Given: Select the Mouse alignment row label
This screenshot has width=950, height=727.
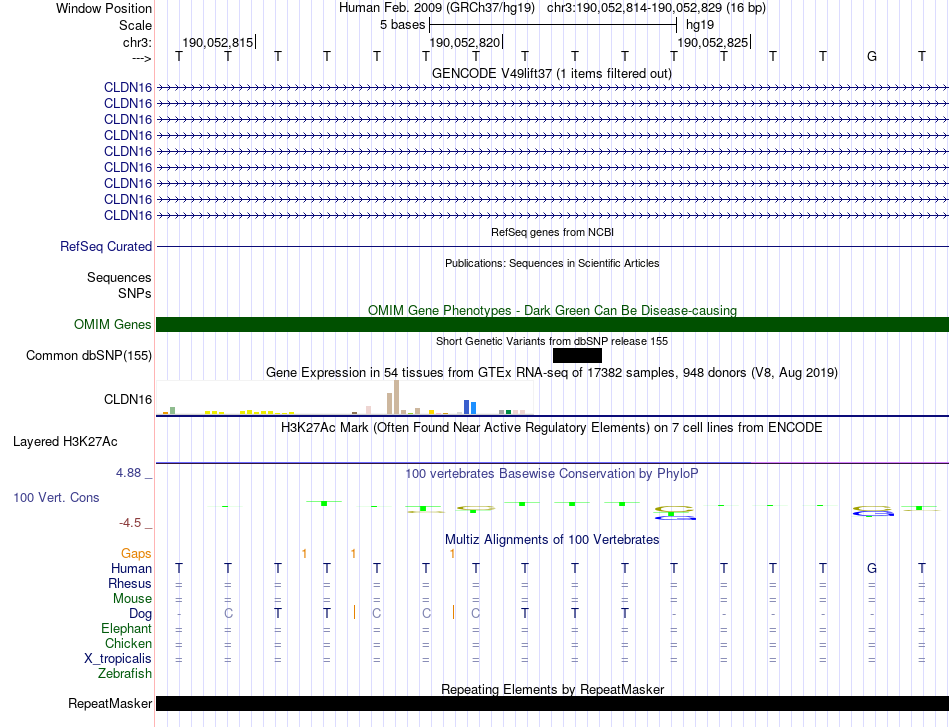Looking at the screenshot, I should pyautogui.click(x=132, y=599).
